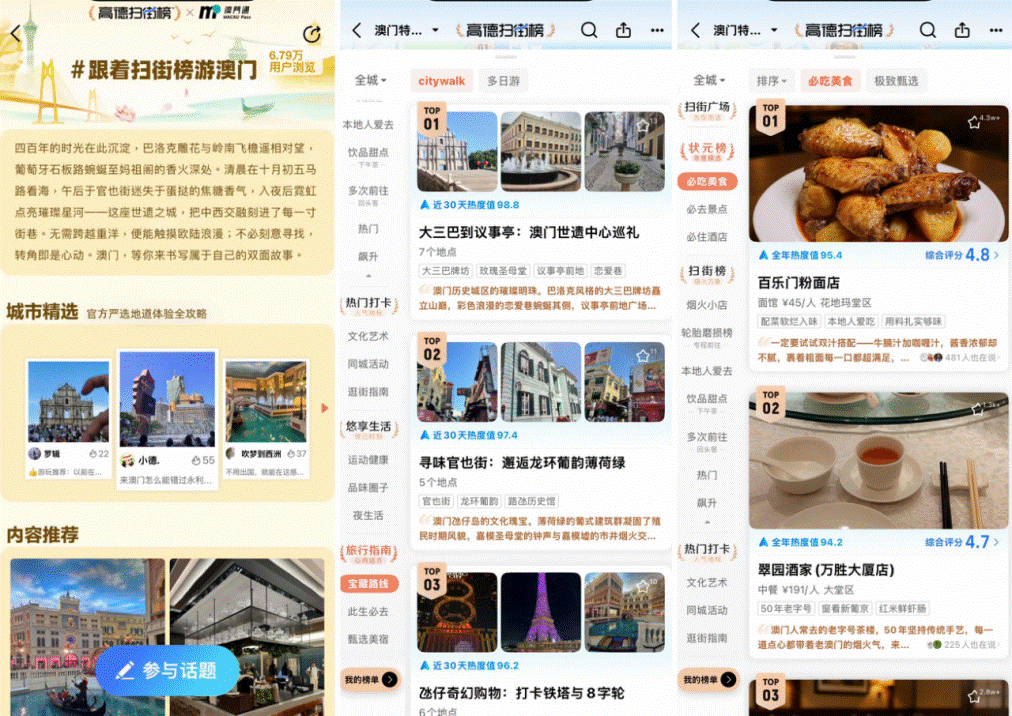This screenshot has height=716, width=1012.
Task: Expand the 澳门特... city selector on the 必吃美食 screen
Action: 739,30
